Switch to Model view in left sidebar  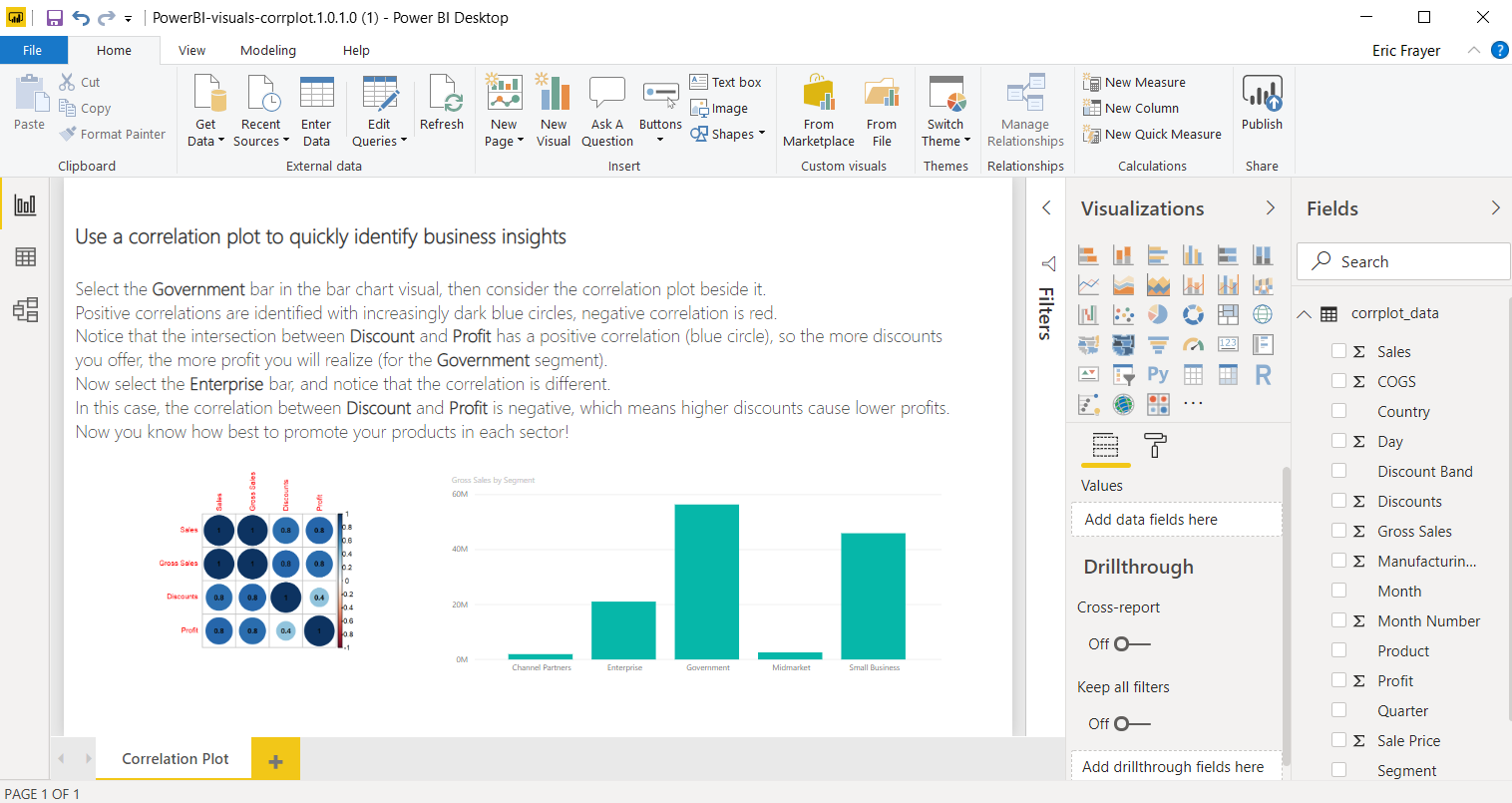click(x=25, y=310)
